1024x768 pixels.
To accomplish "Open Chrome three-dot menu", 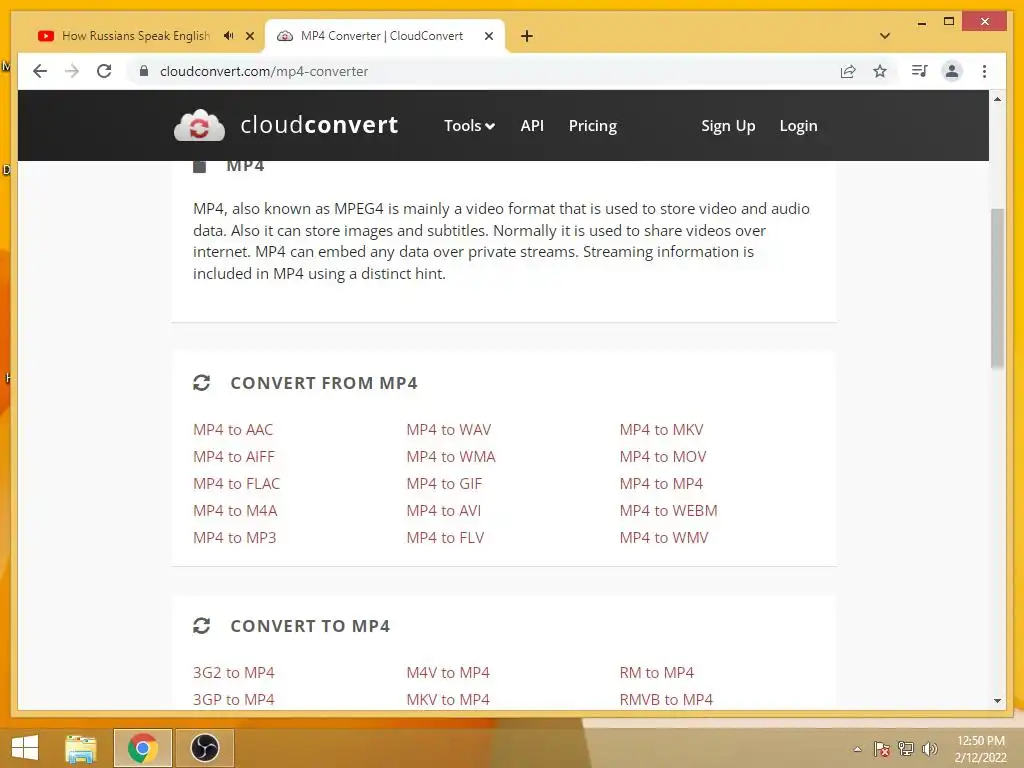I will tap(984, 71).
